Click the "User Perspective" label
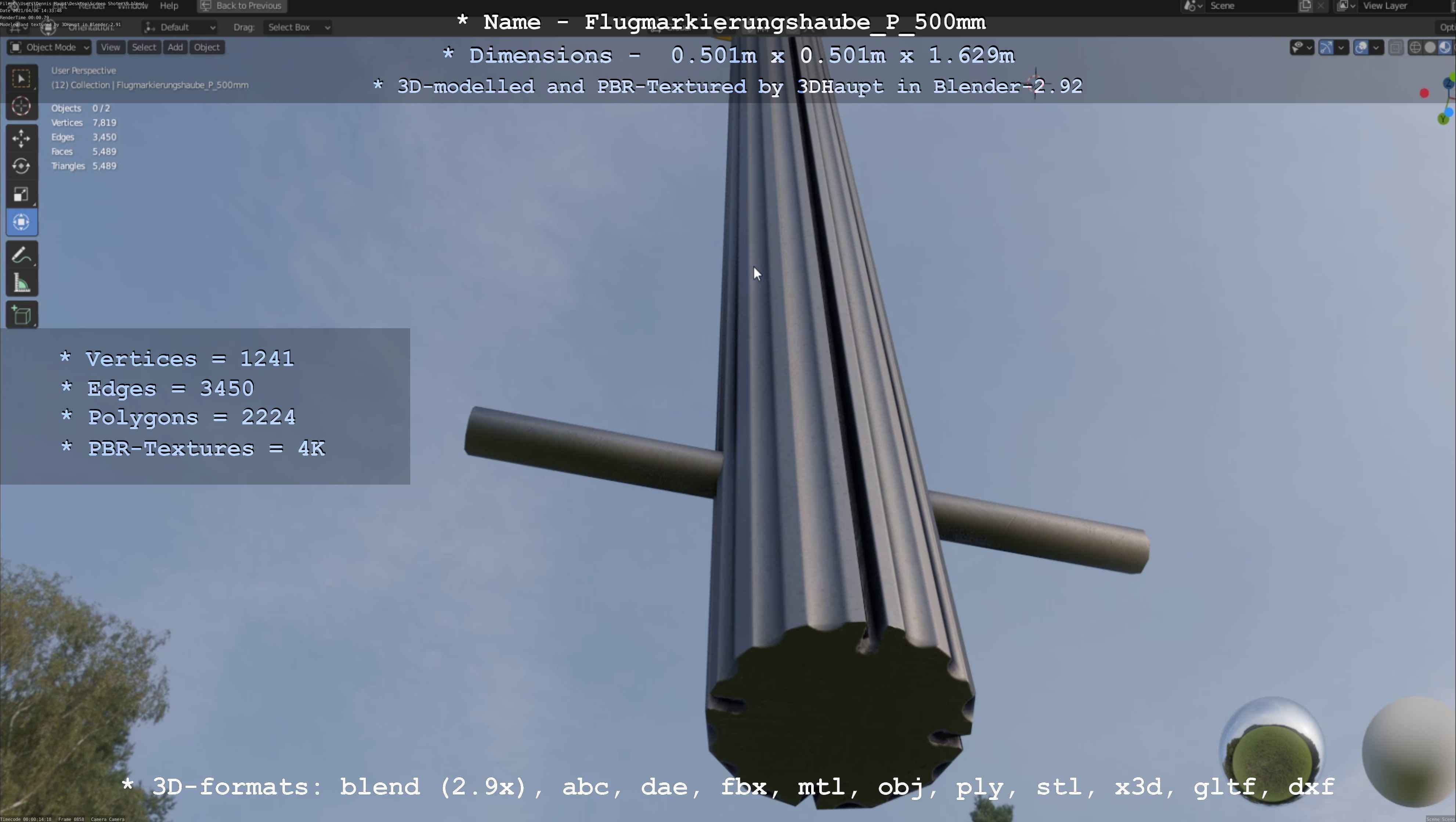Screen dimensions: 1456x822 84,70
